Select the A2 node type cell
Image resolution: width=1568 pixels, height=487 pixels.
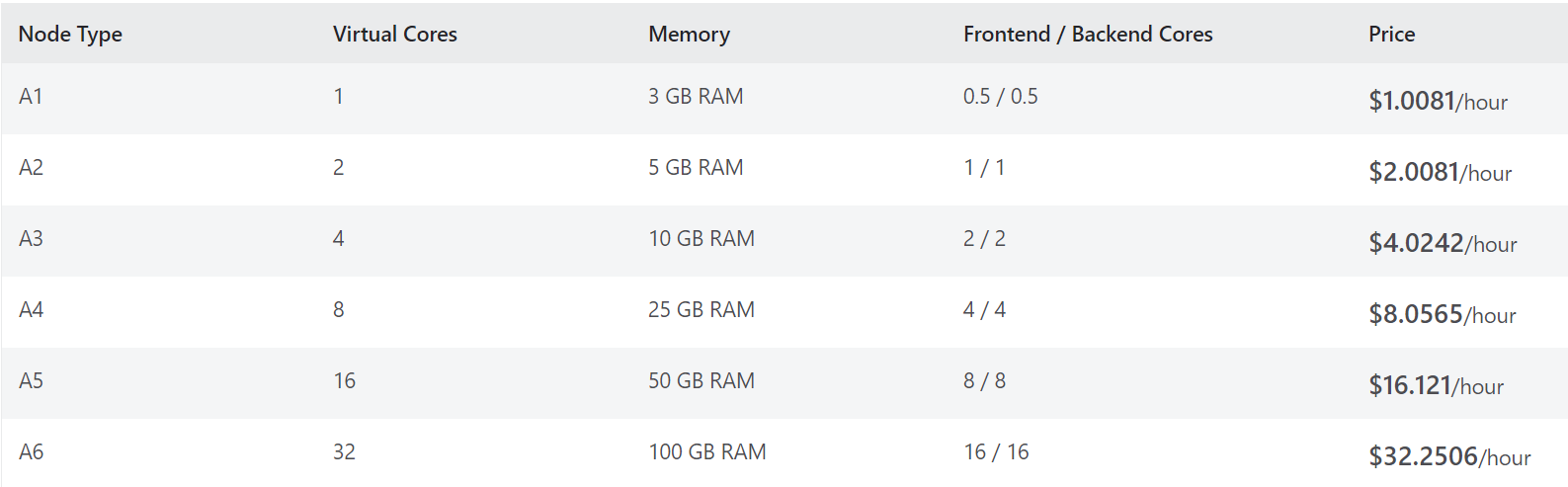point(31,168)
